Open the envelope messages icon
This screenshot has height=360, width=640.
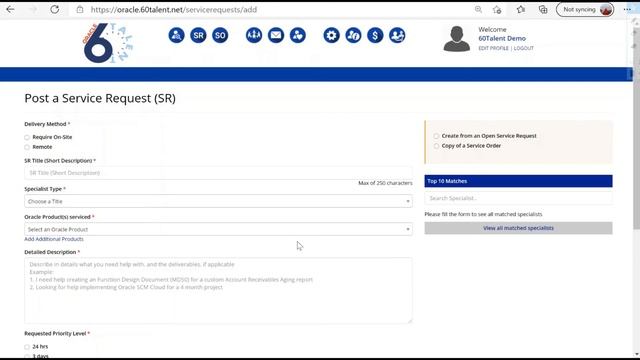pos(276,36)
